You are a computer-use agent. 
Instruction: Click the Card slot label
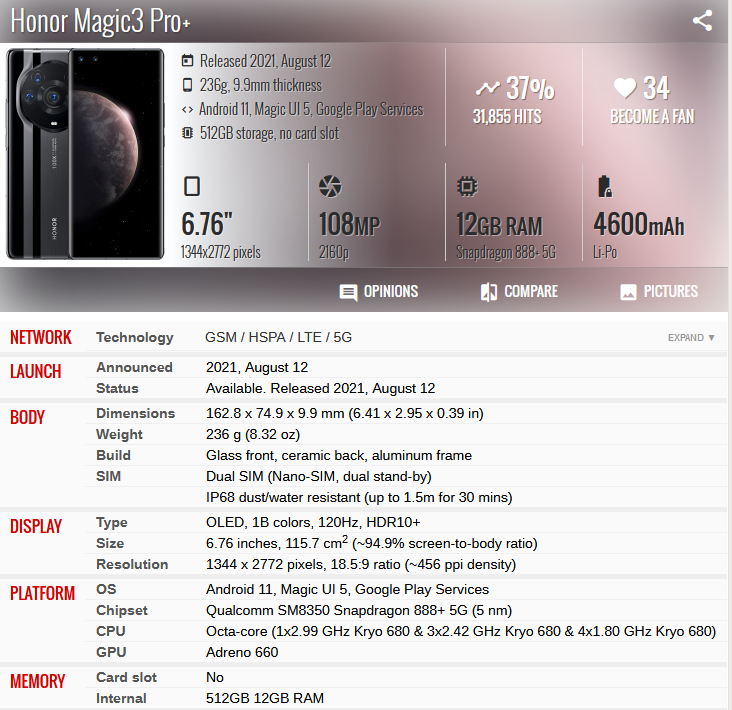pyautogui.click(x=126, y=677)
